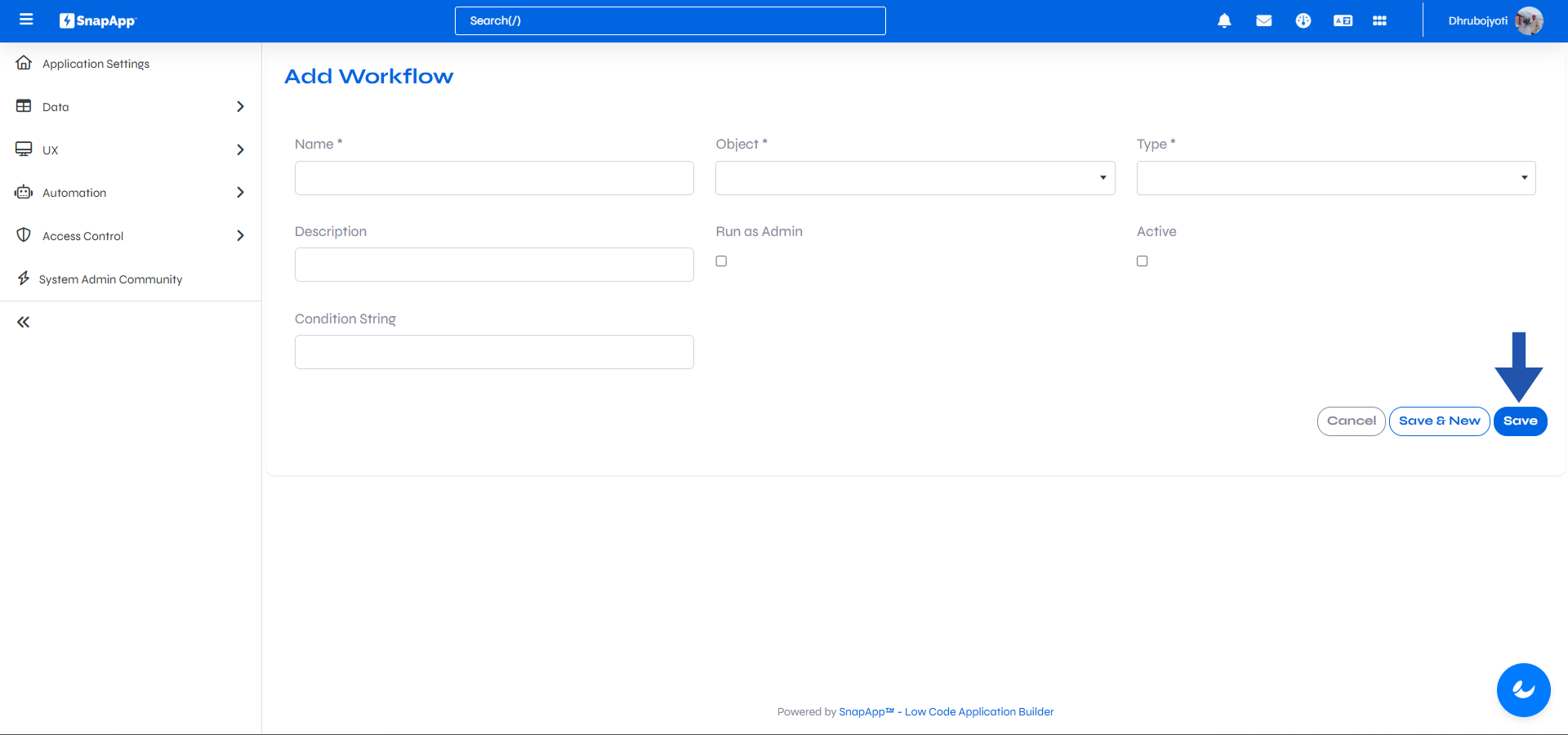Open the Access Control menu item

(82, 236)
